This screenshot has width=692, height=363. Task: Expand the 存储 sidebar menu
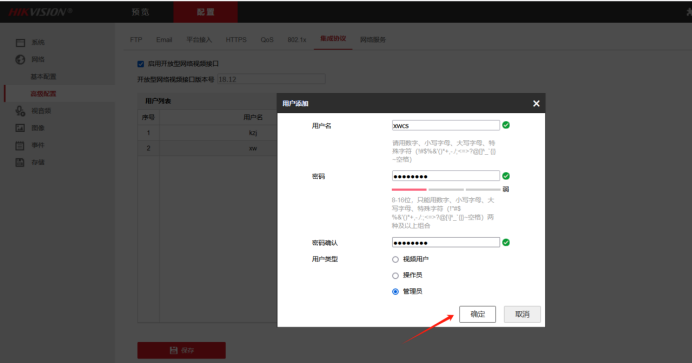38,162
